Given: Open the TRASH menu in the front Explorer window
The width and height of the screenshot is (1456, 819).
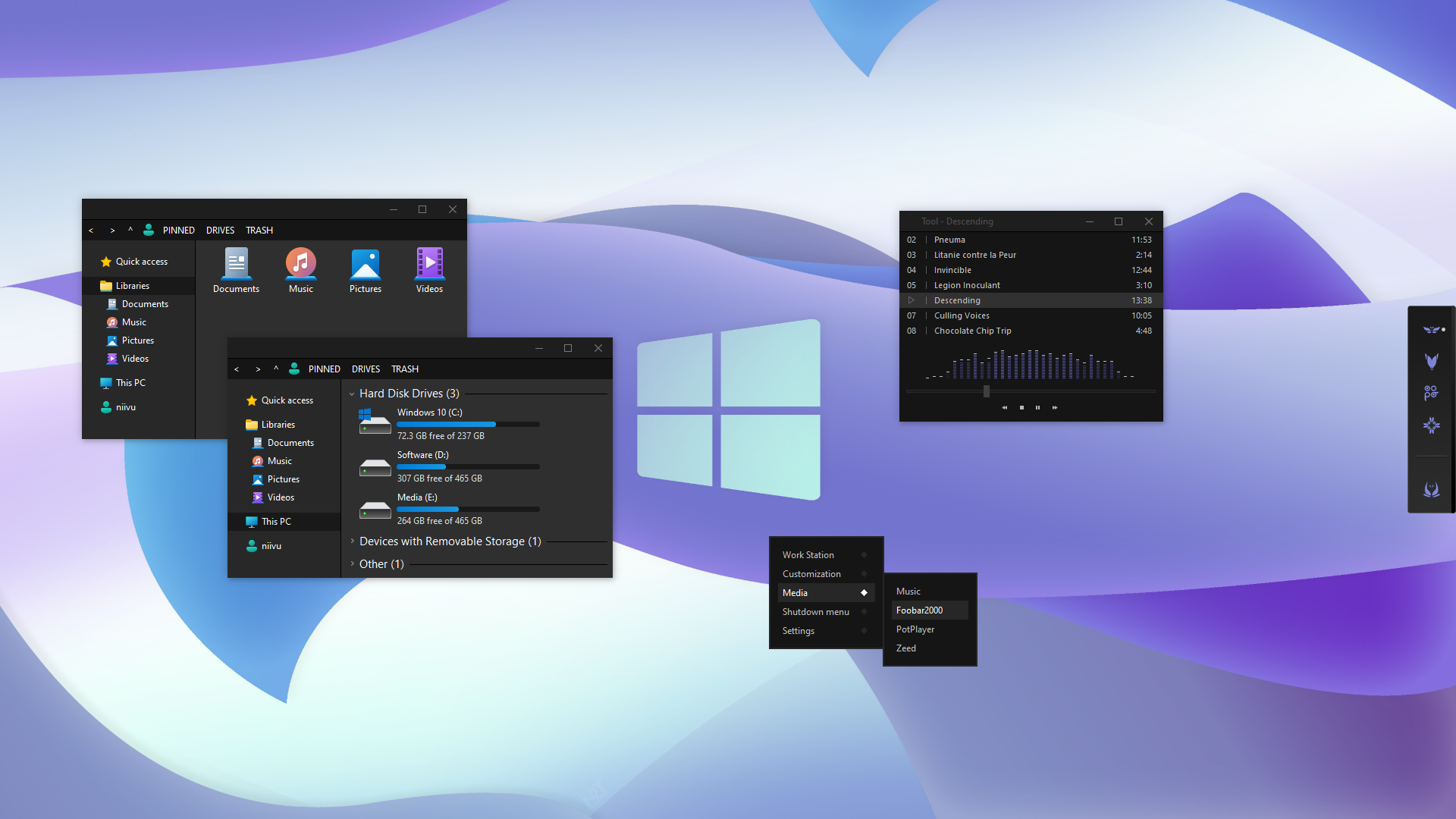Looking at the screenshot, I should pos(404,369).
